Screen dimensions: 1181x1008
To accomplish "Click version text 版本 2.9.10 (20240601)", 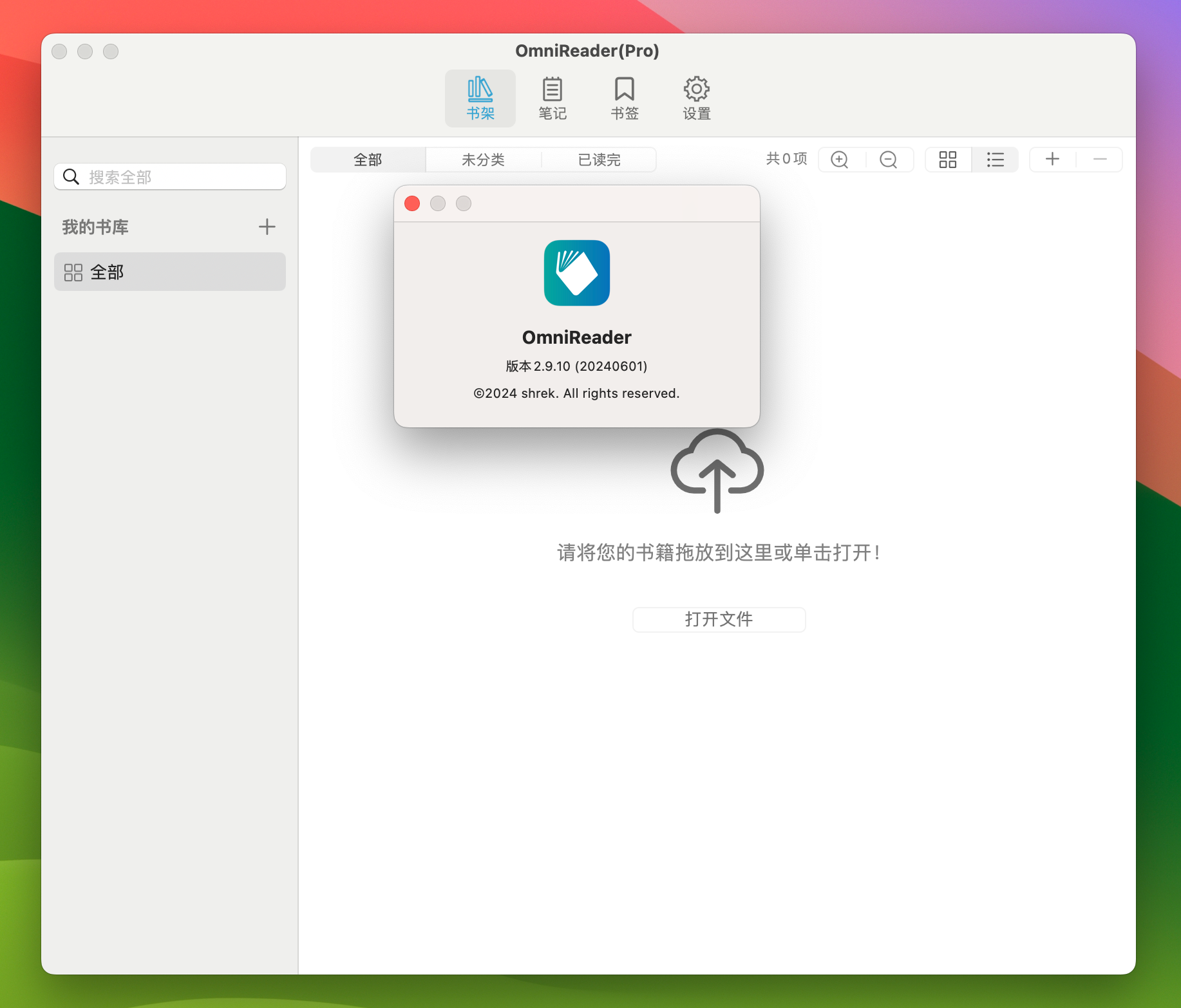I will pyautogui.click(x=577, y=366).
